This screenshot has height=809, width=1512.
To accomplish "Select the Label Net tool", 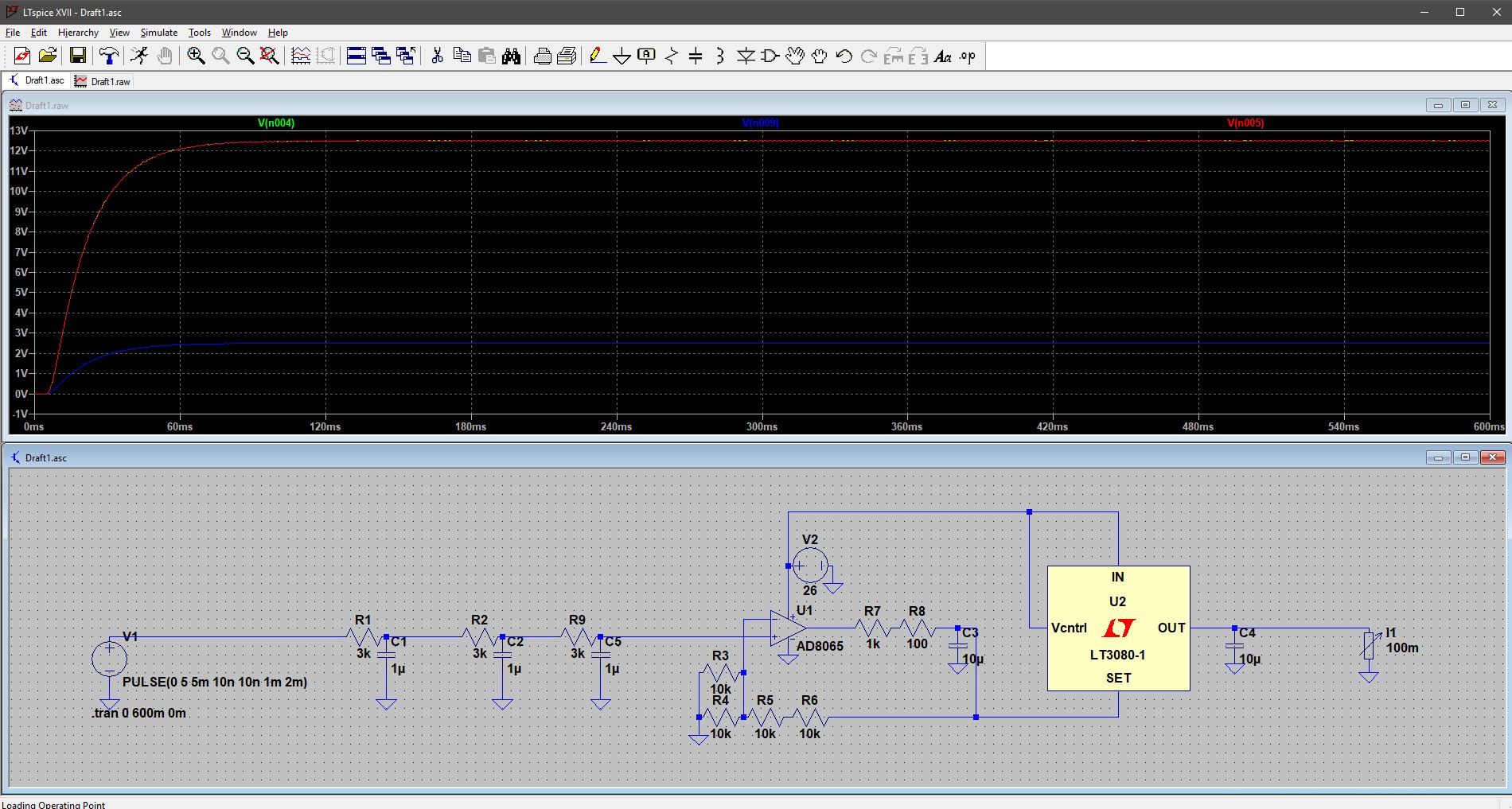I will (x=647, y=56).
